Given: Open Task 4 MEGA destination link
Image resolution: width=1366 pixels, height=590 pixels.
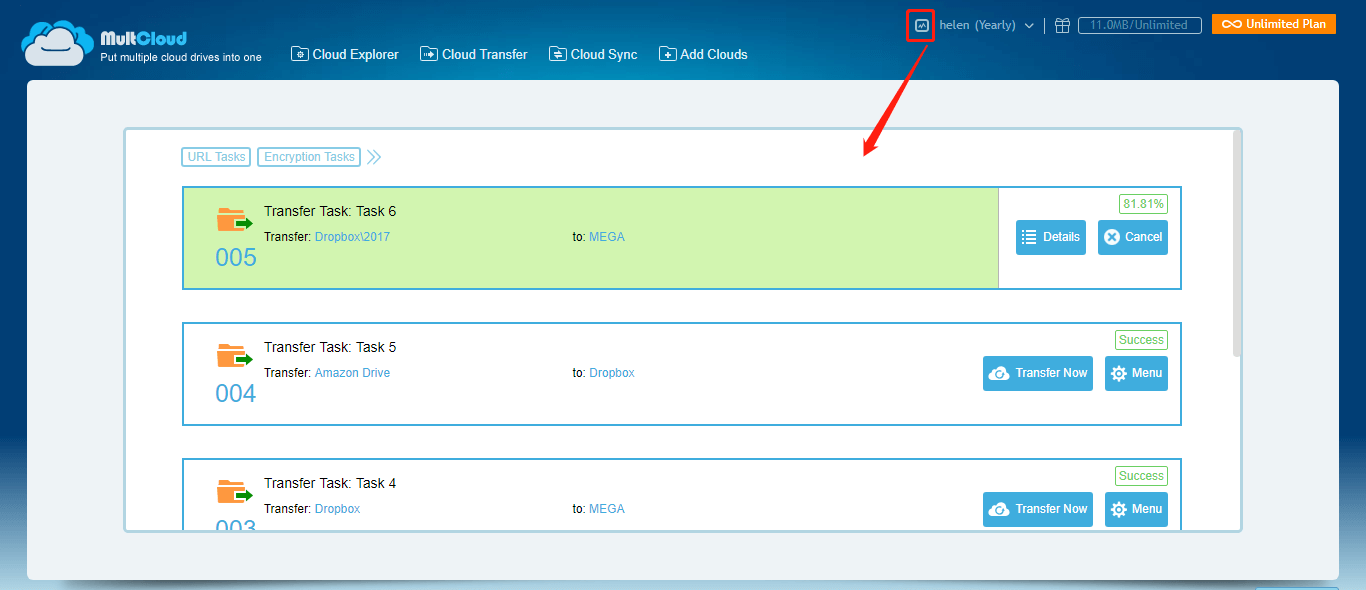Looking at the screenshot, I should 607,509.
